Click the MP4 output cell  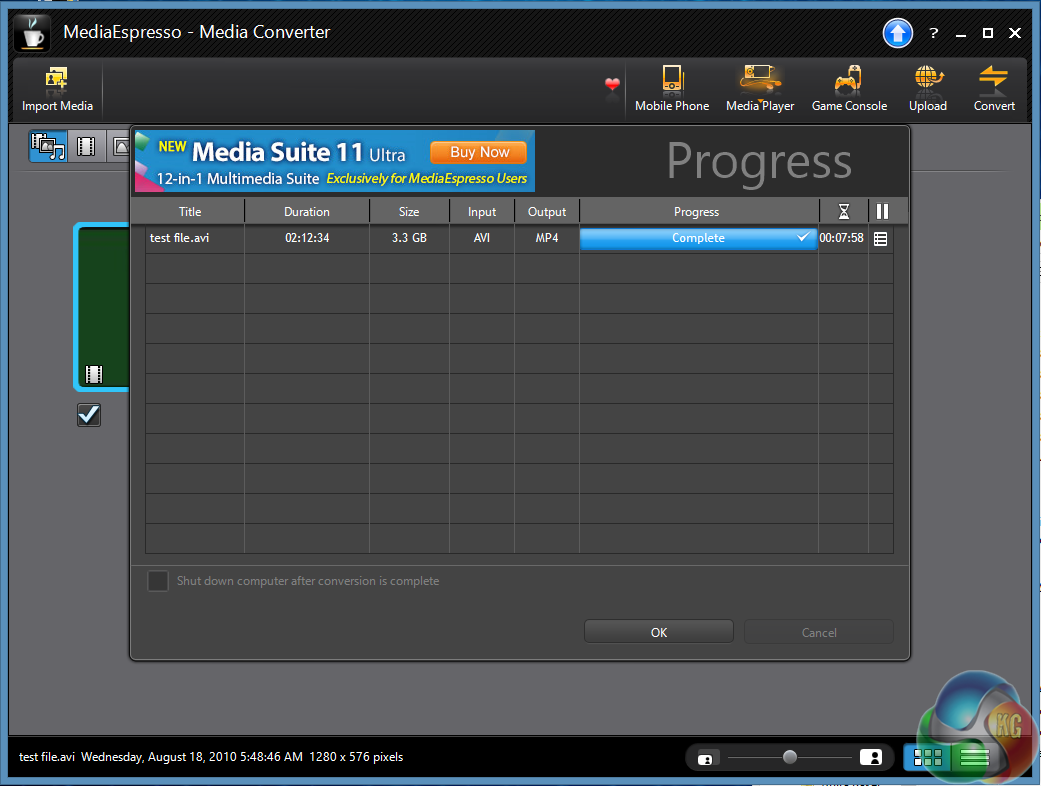point(547,238)
